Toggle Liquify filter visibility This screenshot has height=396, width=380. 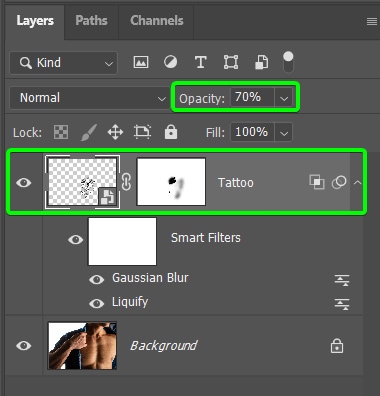point(96,303)
